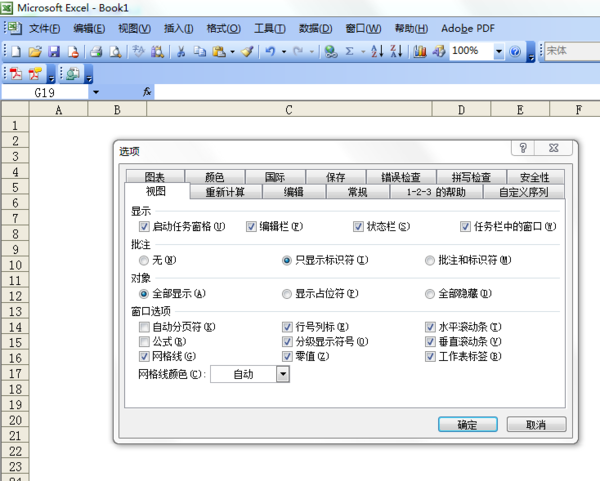Enable the 公式 checkbox
Image resolution: width=600 pixels, height=481 pixels.
click(x=144, y=341)
